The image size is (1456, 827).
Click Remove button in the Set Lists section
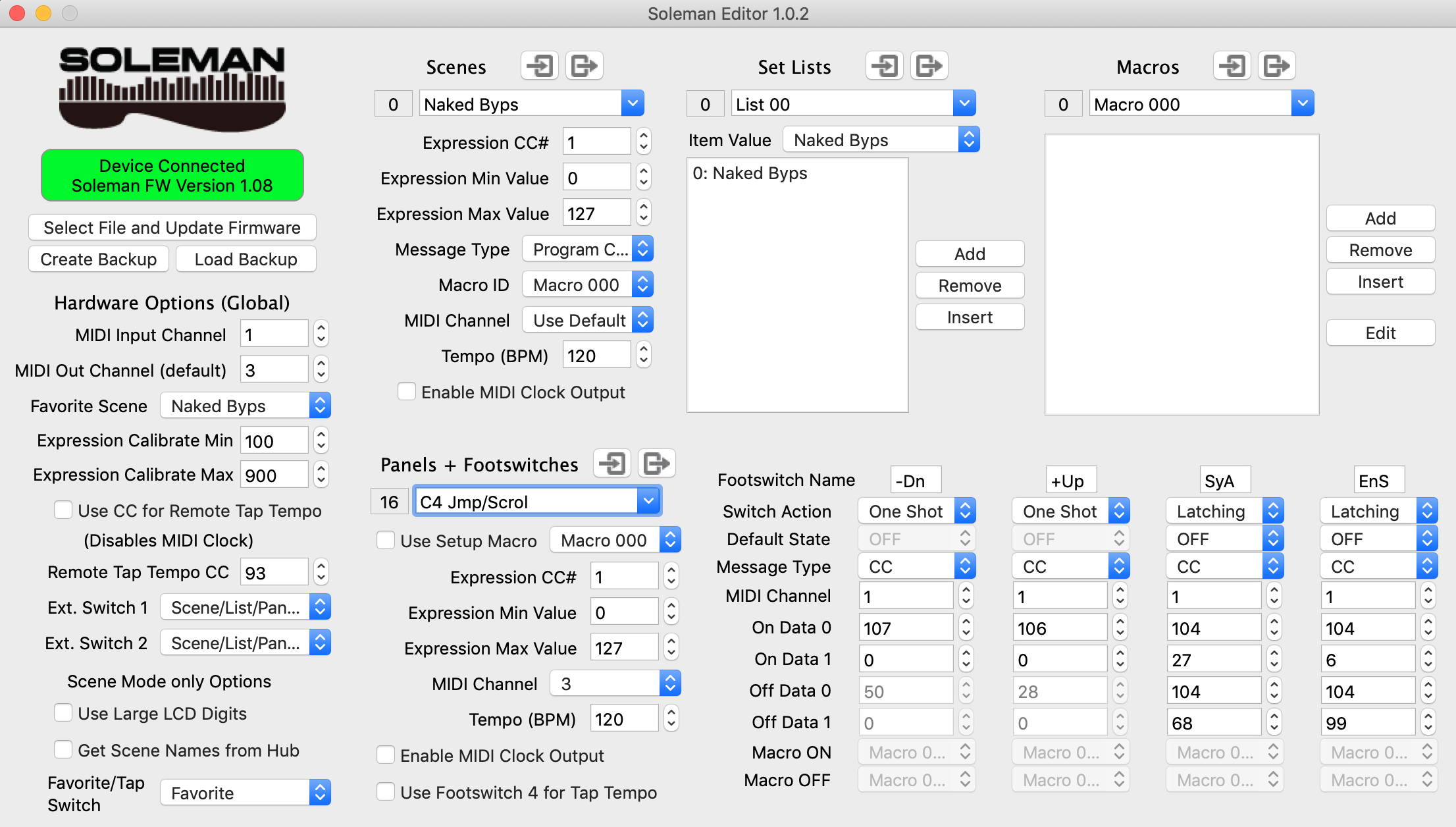pos(970,286)
